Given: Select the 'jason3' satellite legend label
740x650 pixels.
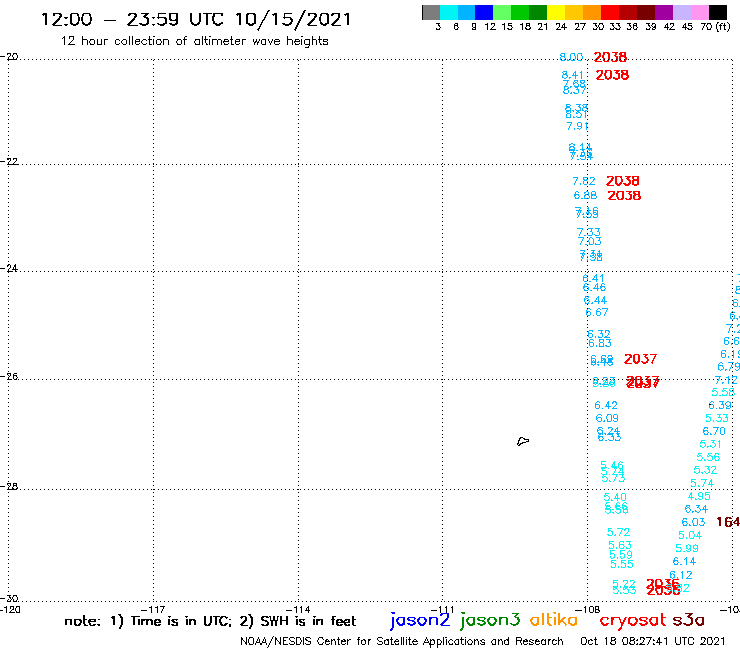Looking at the screenshot, I should (x=490, y=620).
